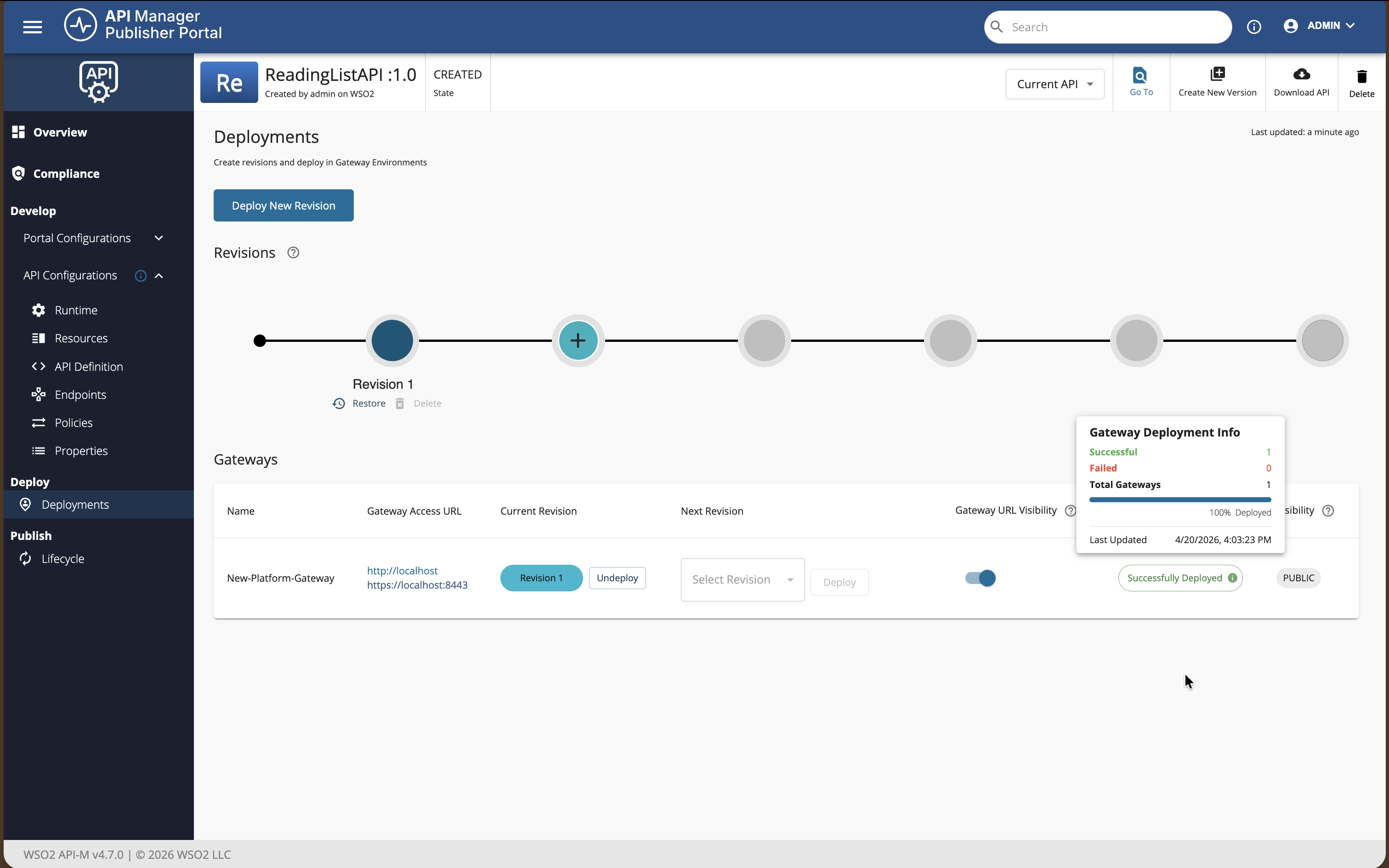Viewport: 1389px width, 868px height.
Task: Click the ReadingListAPI :1.0 title
Action: point(340,74)
